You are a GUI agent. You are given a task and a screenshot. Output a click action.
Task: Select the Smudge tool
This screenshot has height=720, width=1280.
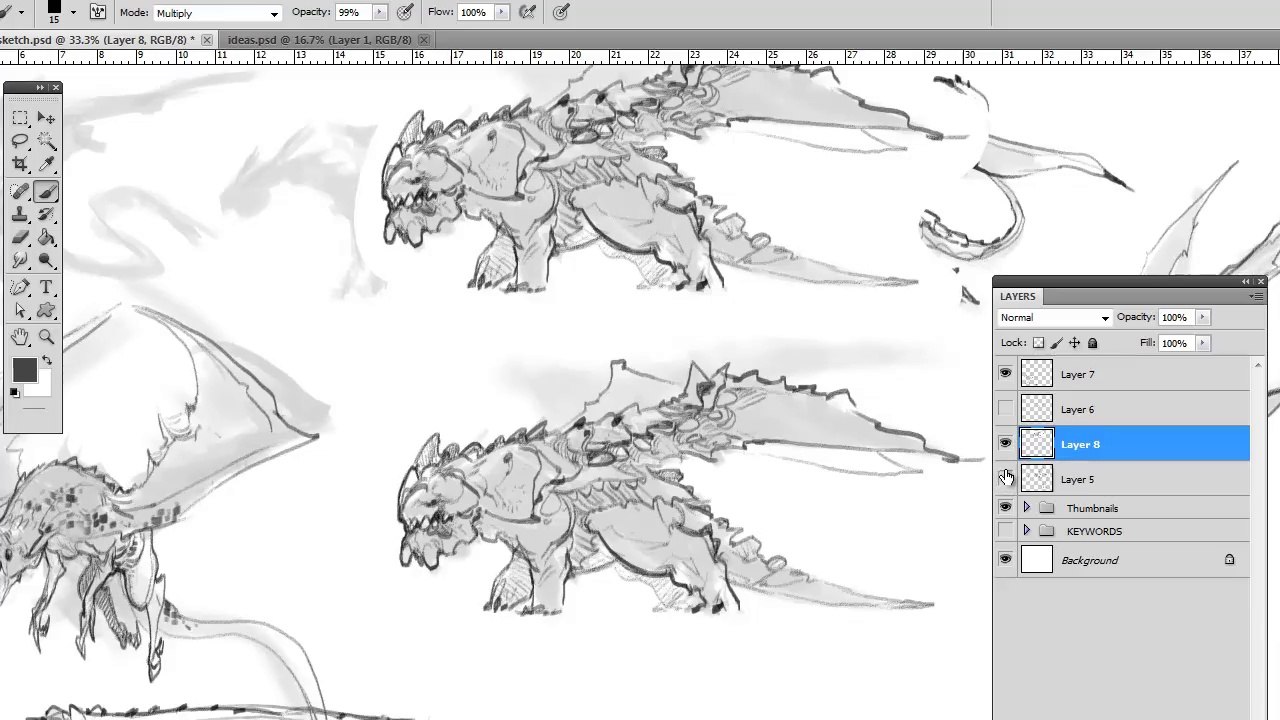[x=20, y=261]
